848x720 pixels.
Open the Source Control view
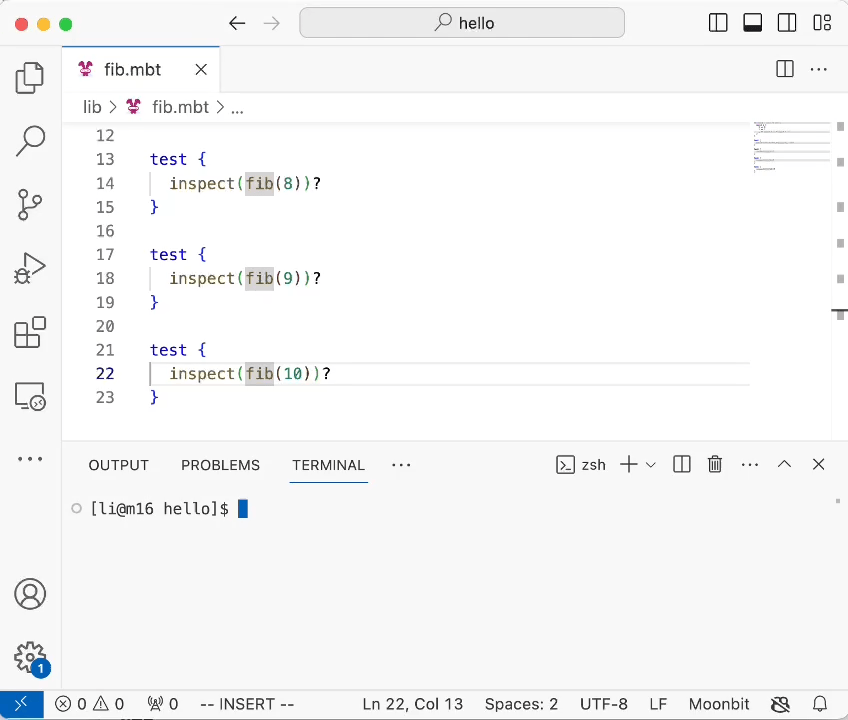point(30,204)
